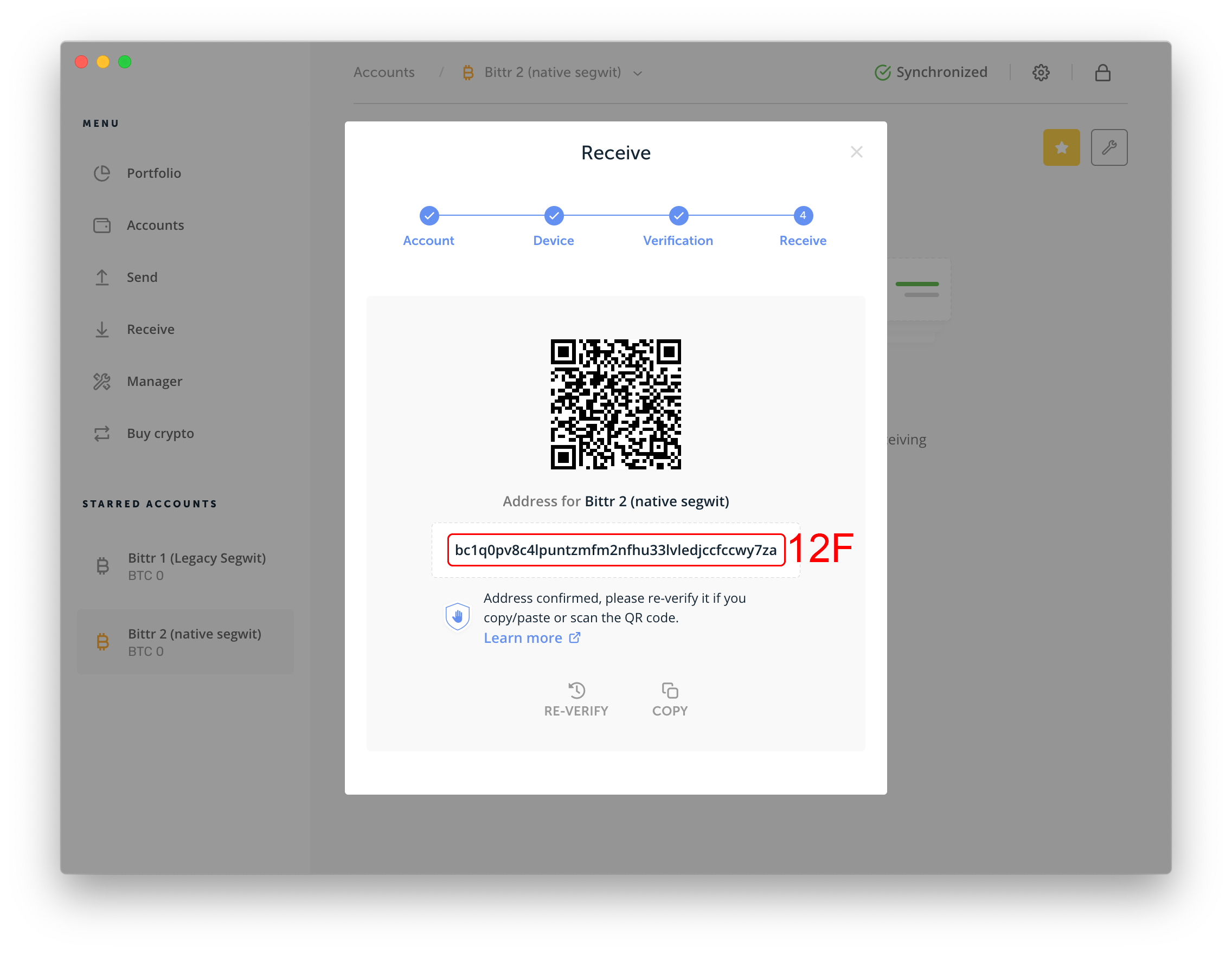This screenshot has width=1232, height=954.
Task: Select starred account Bittr 2 (native segwit)
Action: tap(185, 642)
